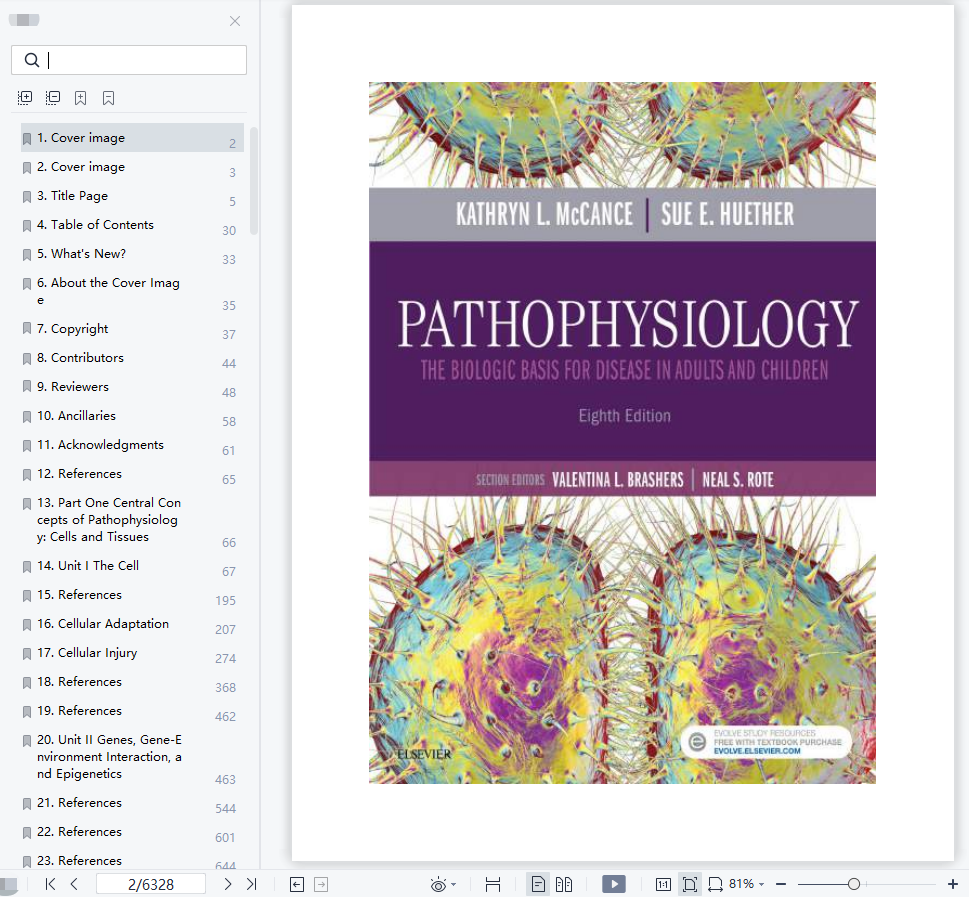
Task: Open eye protection mode dropdown arrow
Action: [x=454, y=885]
